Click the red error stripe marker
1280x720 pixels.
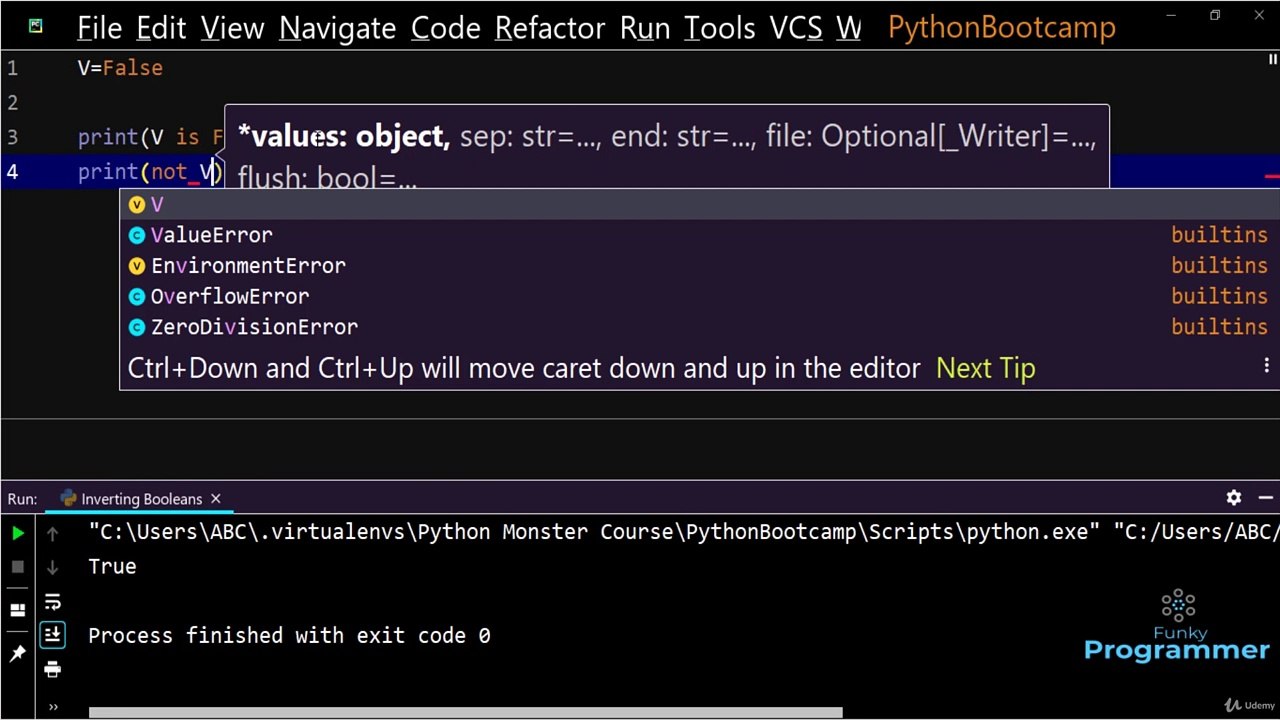click(x=1272, y=177)
